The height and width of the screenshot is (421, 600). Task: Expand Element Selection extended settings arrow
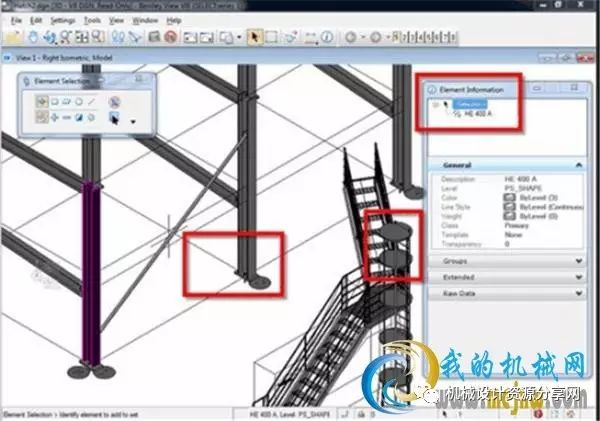pyautogui.click(x=133, y=122)
